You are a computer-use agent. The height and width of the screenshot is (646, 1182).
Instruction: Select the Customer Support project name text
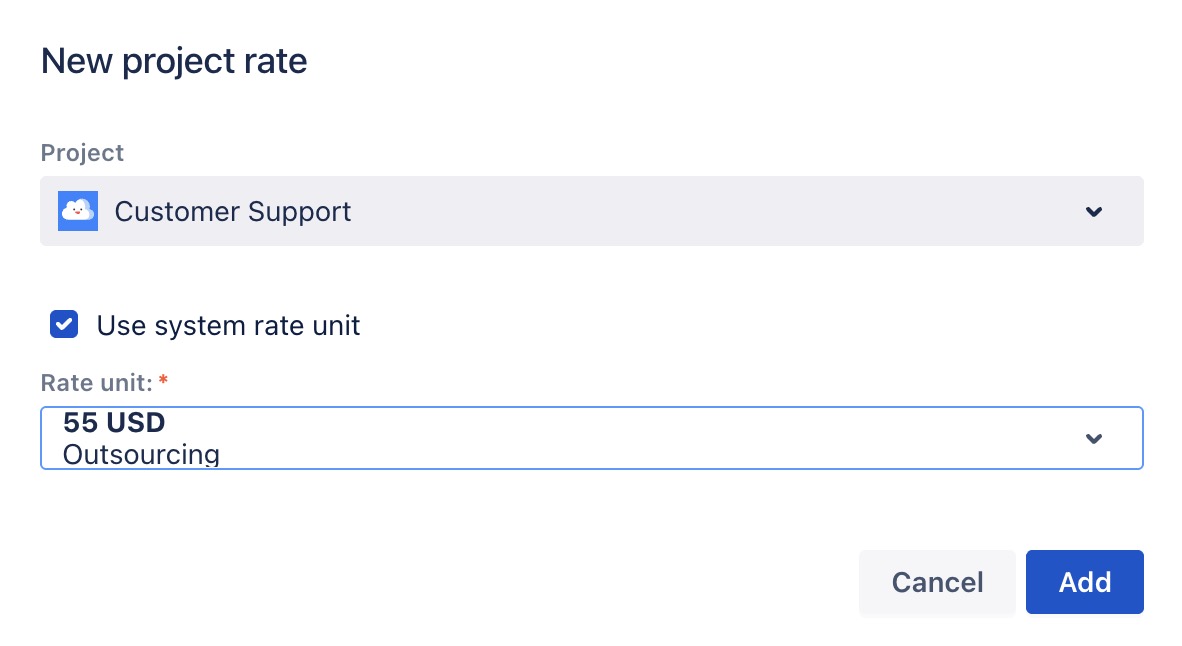[x=233, y=212]
